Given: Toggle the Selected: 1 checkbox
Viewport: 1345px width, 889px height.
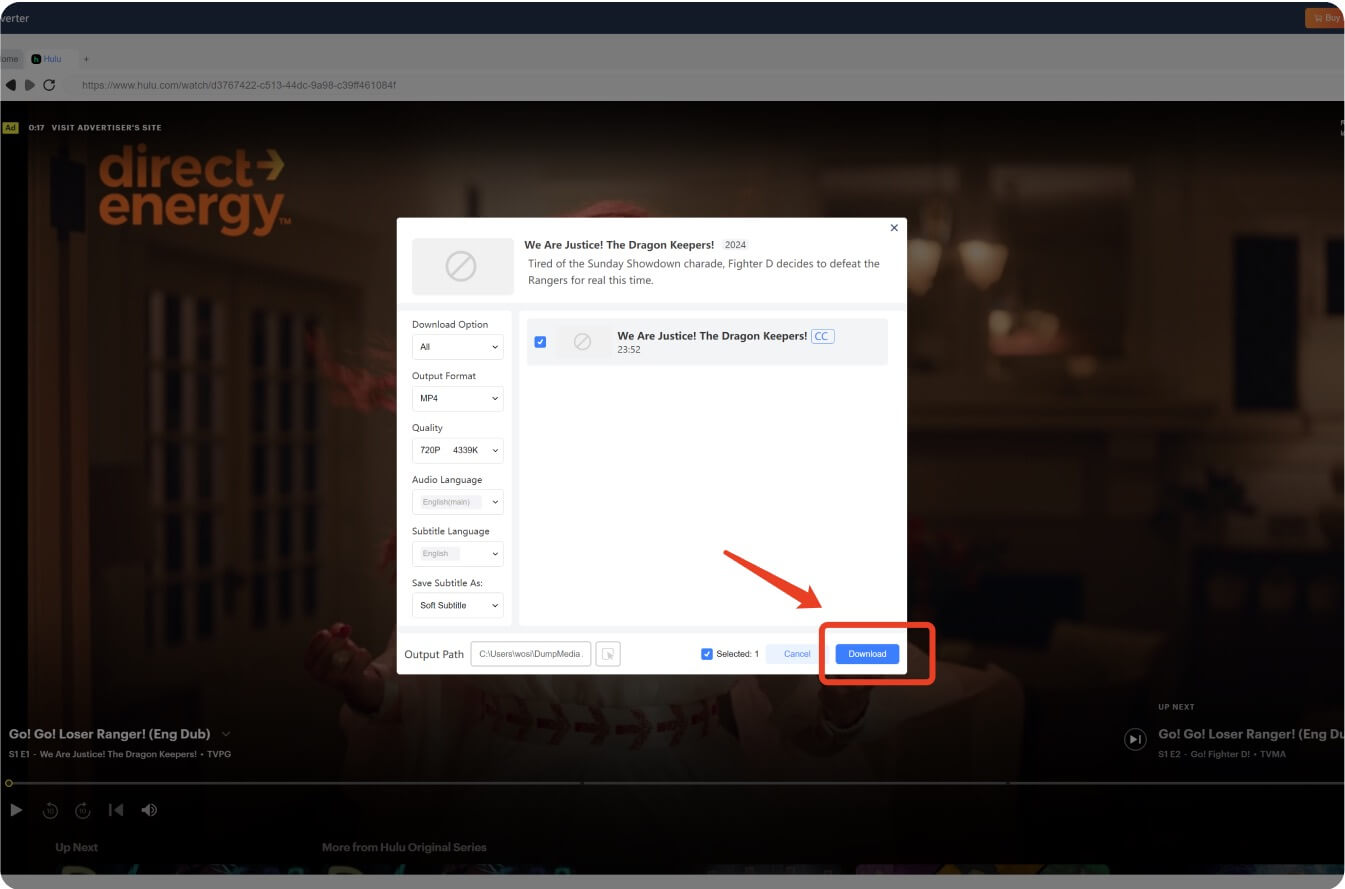Looking at the screenshot, I should pyautogui.click(x=707, y=654).
